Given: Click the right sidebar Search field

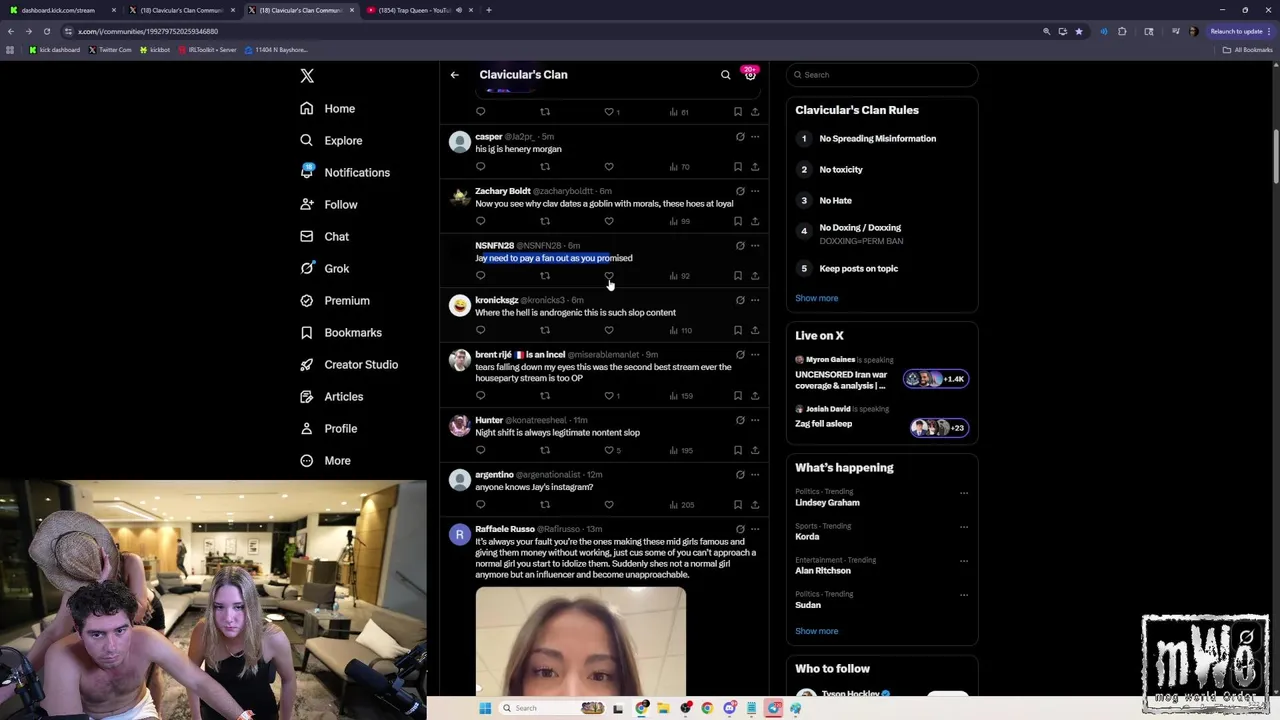Looking at the screenshot, I should (881, 75).
